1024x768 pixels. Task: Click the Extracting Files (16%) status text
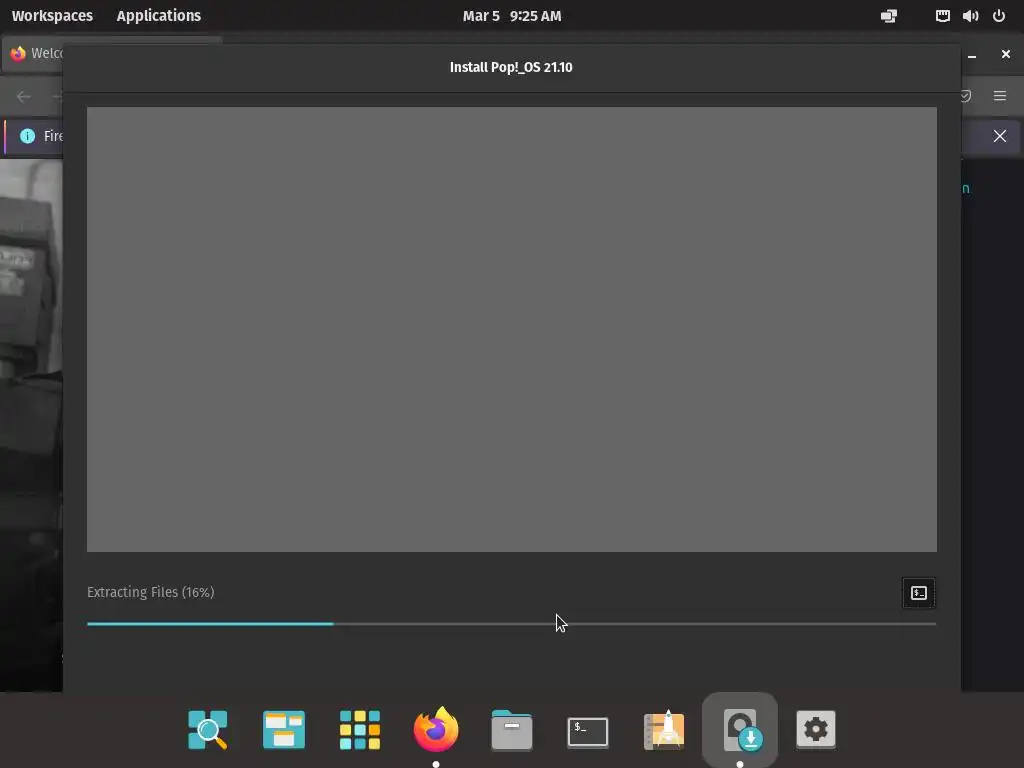[150, 592]
